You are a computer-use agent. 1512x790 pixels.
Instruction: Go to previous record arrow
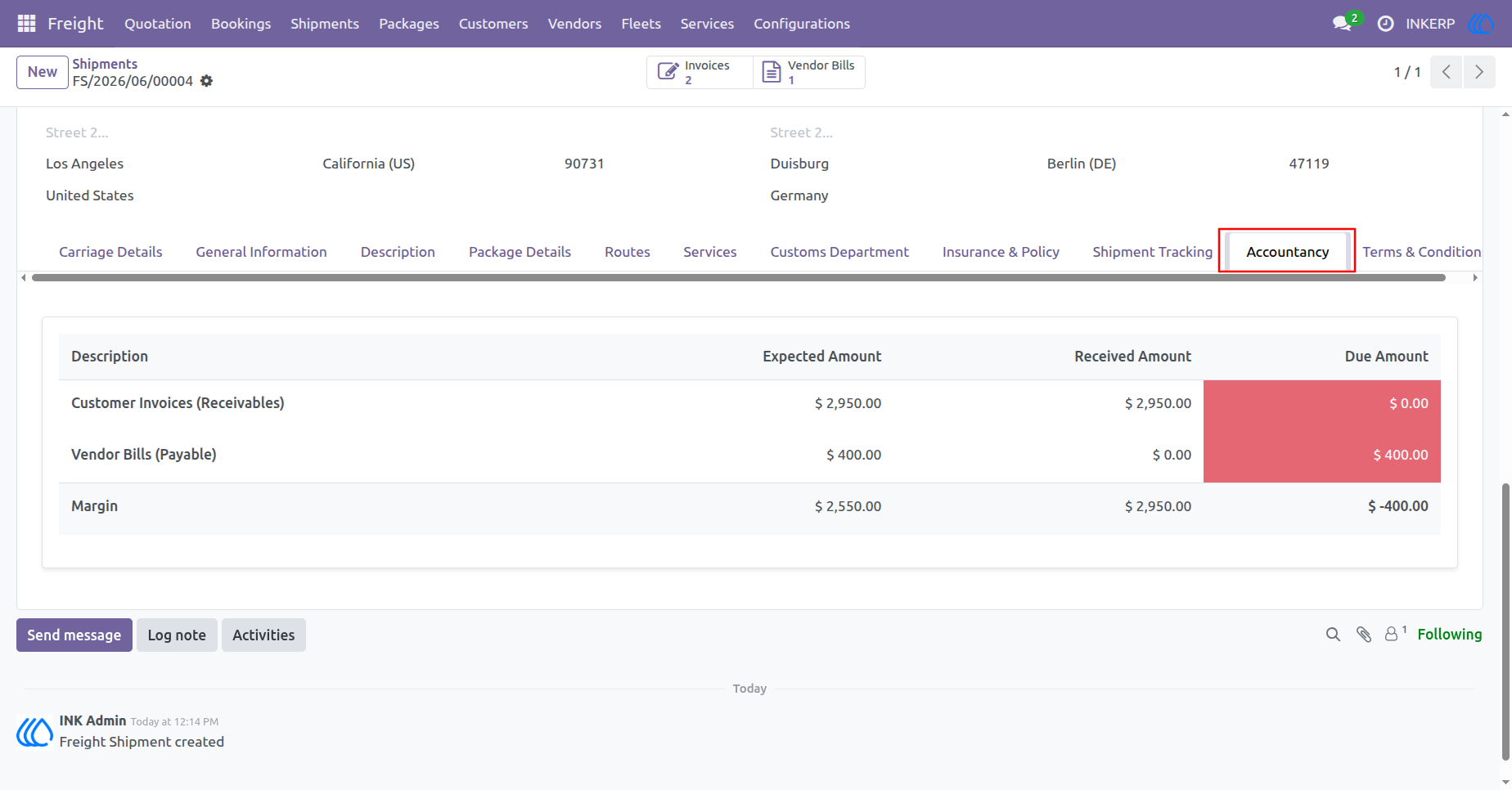pos(1447,72)
